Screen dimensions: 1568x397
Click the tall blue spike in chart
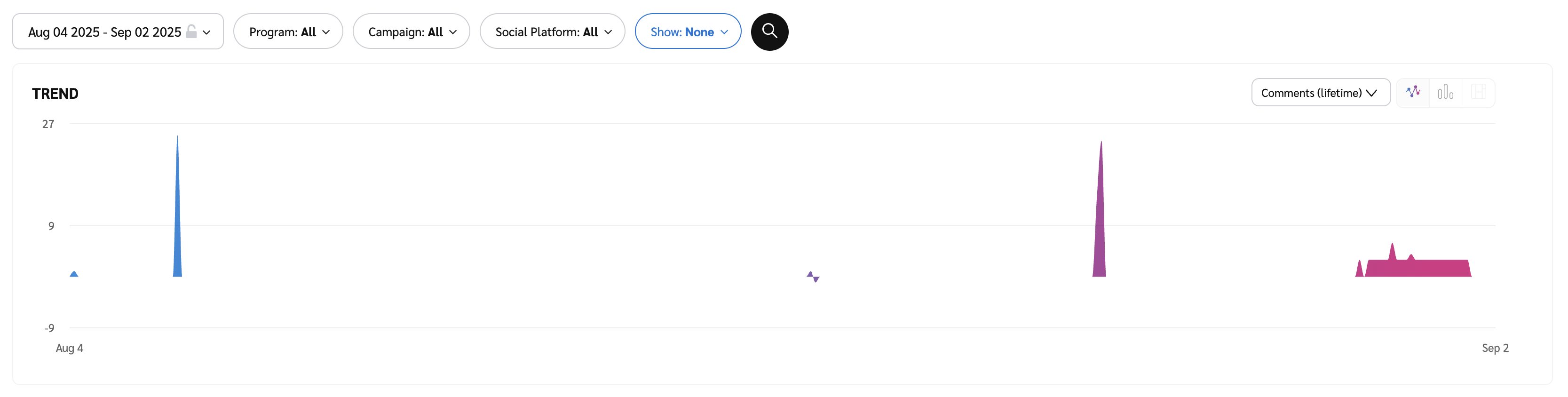tap(177, 231)
